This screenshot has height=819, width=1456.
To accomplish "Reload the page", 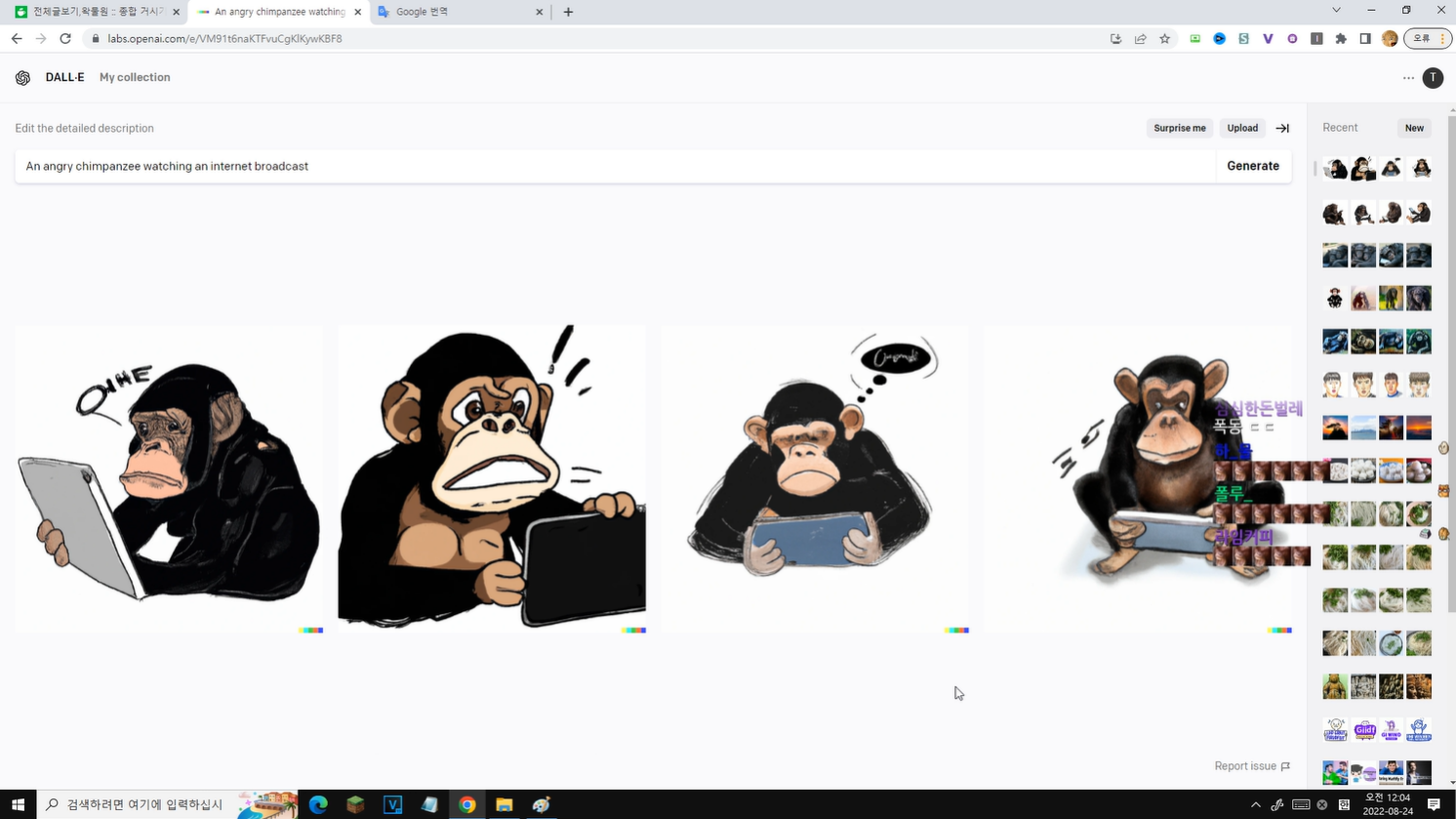I will [x=65, y=39].
